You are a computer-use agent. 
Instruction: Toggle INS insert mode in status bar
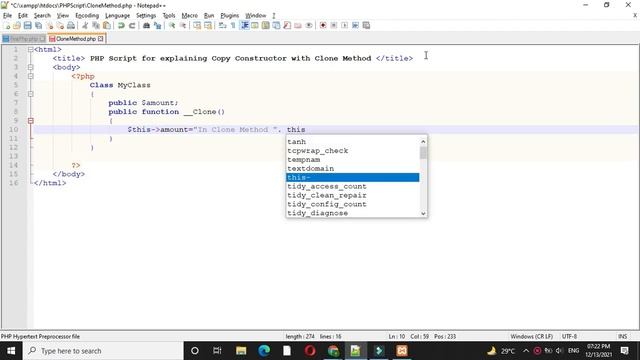coord(622,336)
